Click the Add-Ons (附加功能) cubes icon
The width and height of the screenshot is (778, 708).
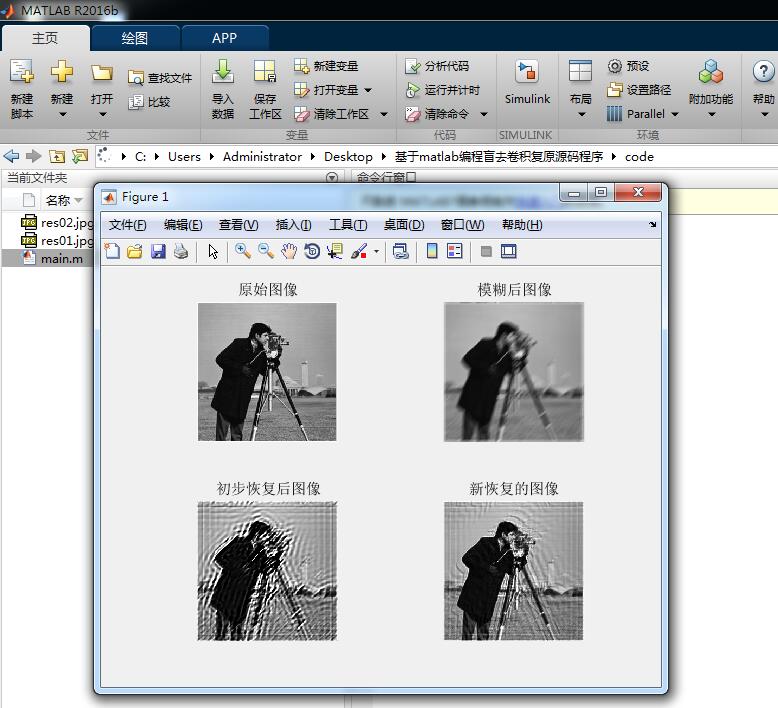click(x=711, y=71)
